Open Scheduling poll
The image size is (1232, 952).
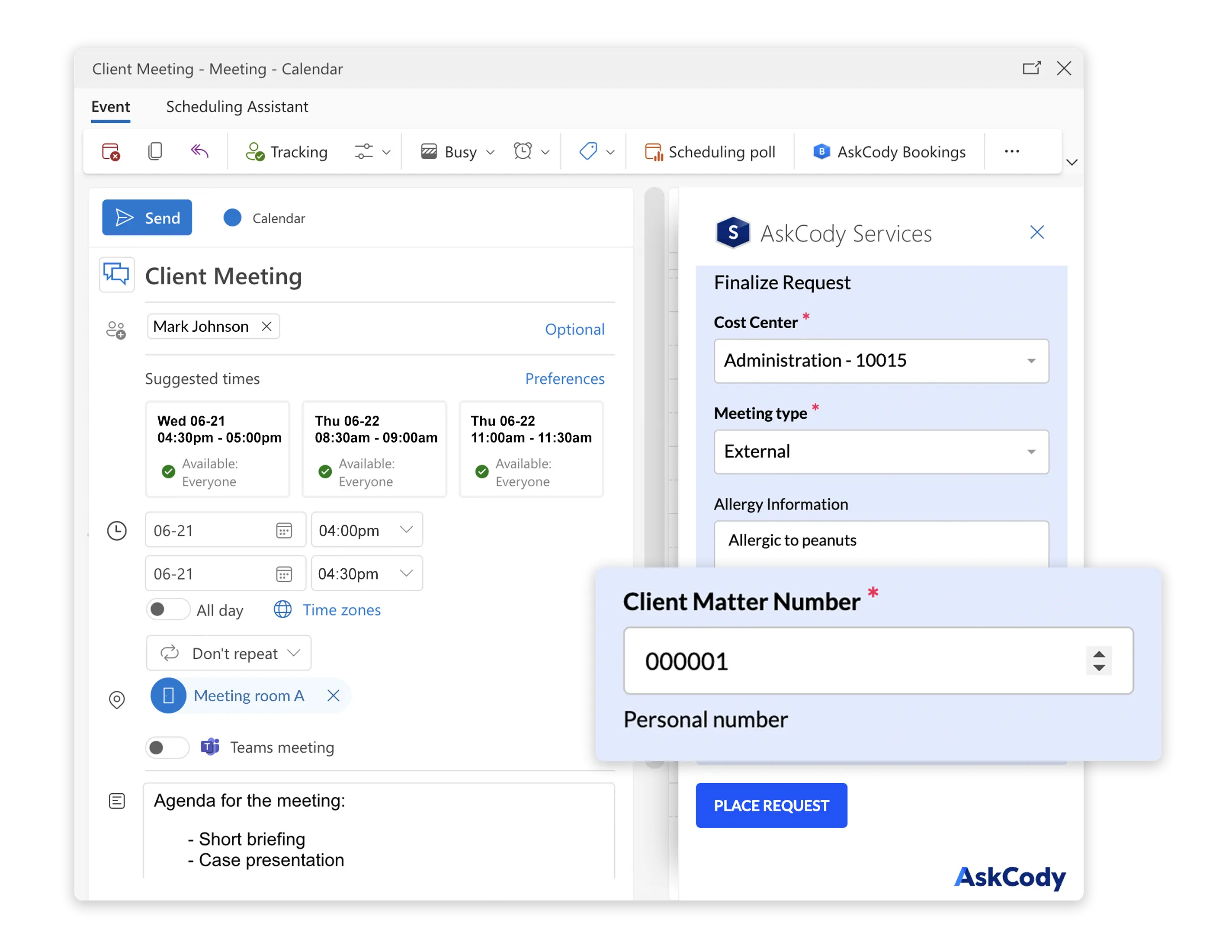coord(710,152)
